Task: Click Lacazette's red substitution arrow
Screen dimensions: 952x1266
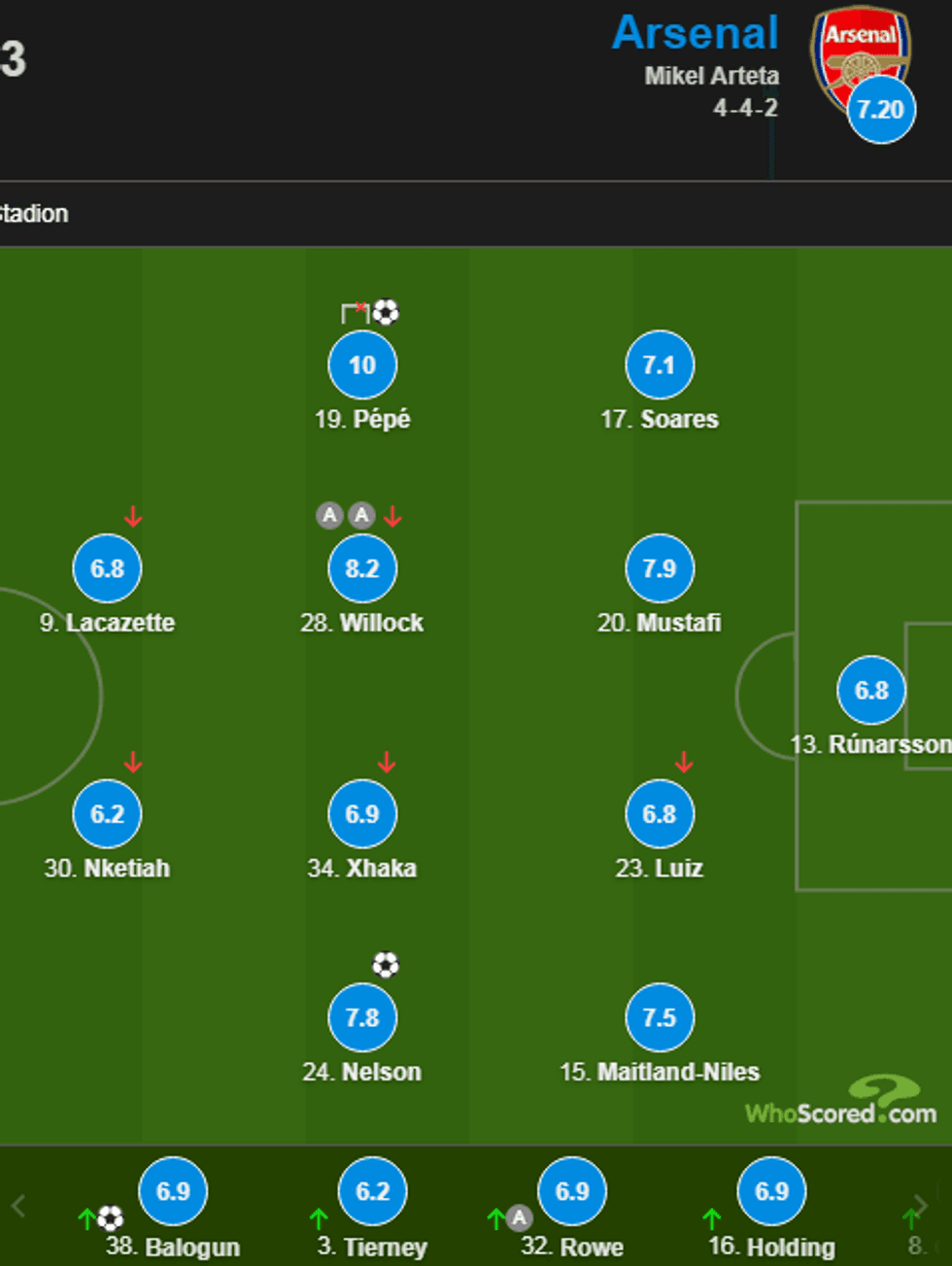Action: tap(133, 517)
